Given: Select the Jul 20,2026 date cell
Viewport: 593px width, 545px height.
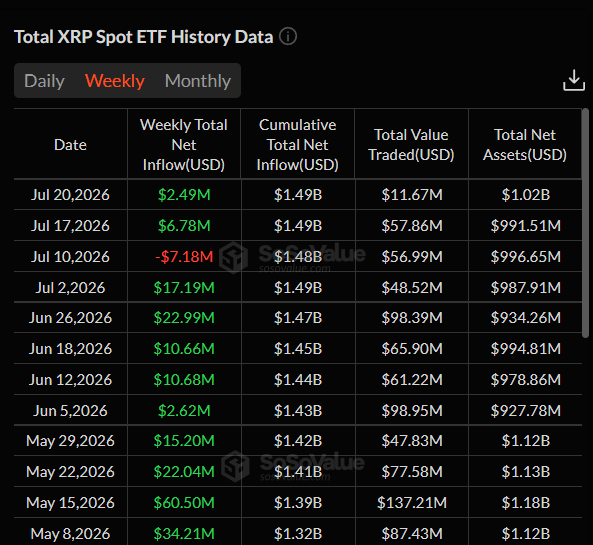Looking at the screenshot, I should 70,195.
